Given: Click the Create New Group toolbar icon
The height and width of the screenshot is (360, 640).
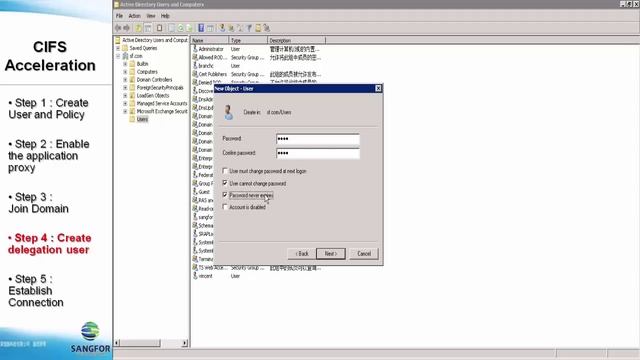Looking at the screenshot, I should 231,28.
